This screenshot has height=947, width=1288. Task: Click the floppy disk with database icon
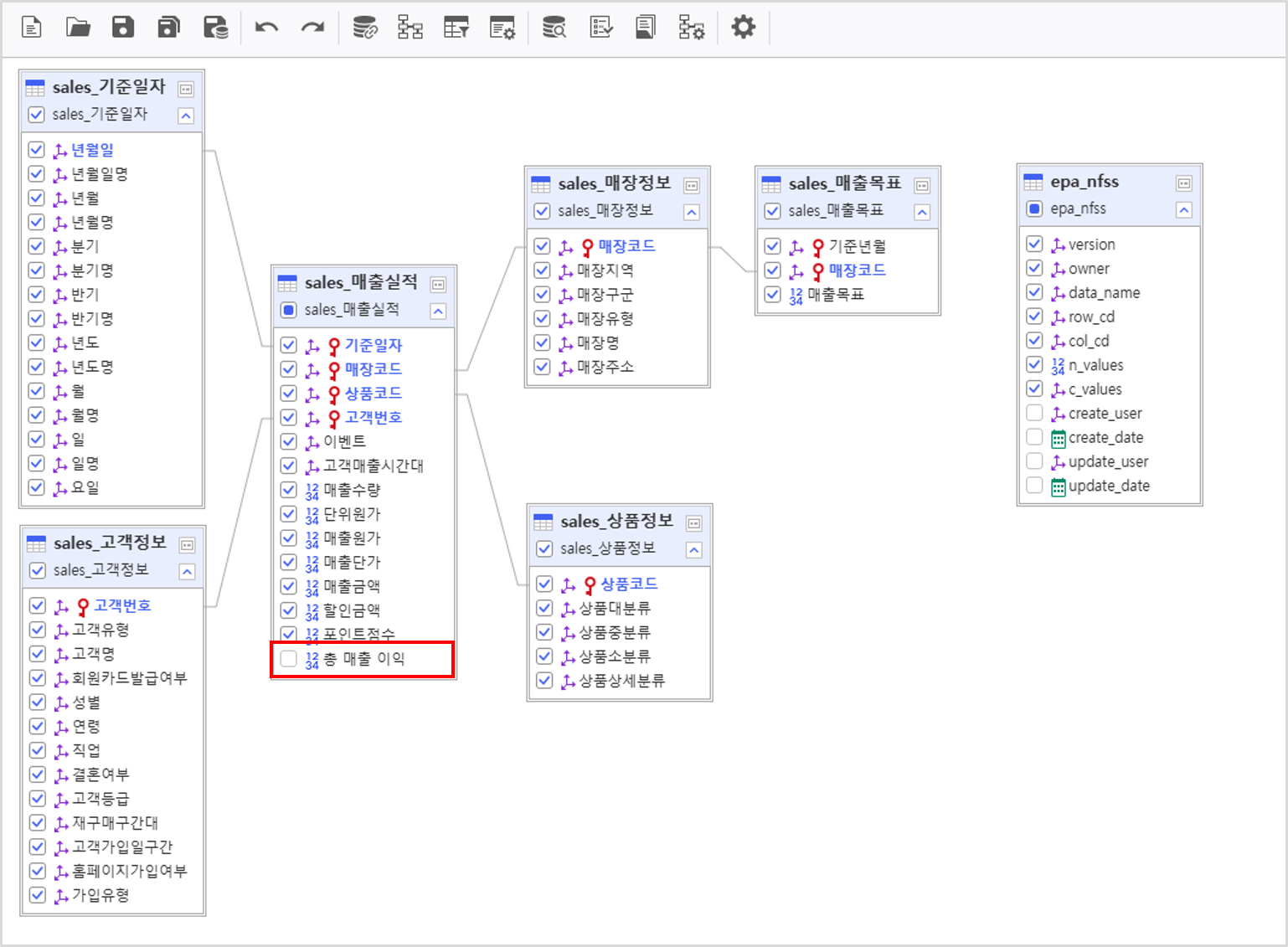[216, 28]
